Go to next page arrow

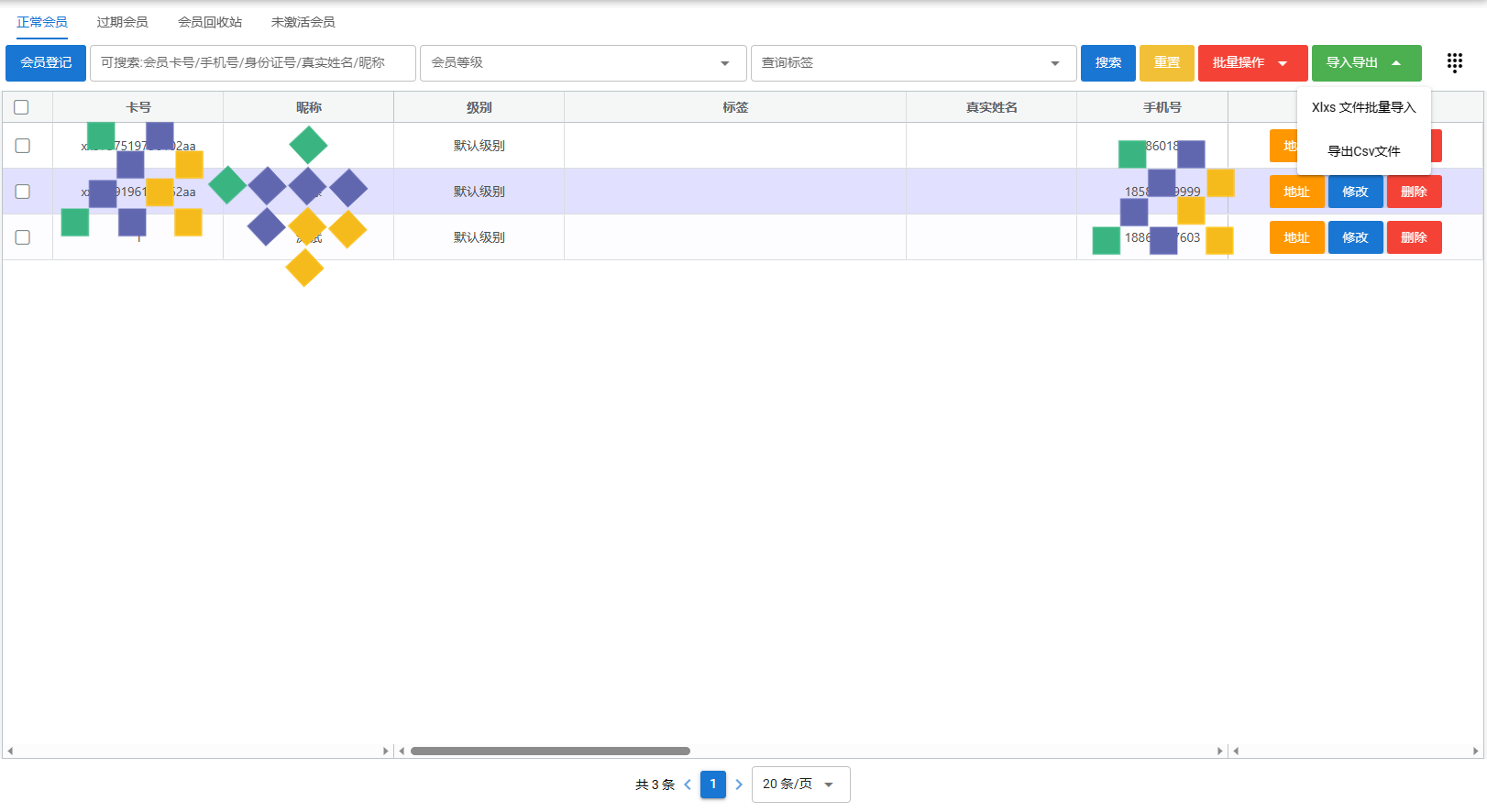[x=739, y=785]
